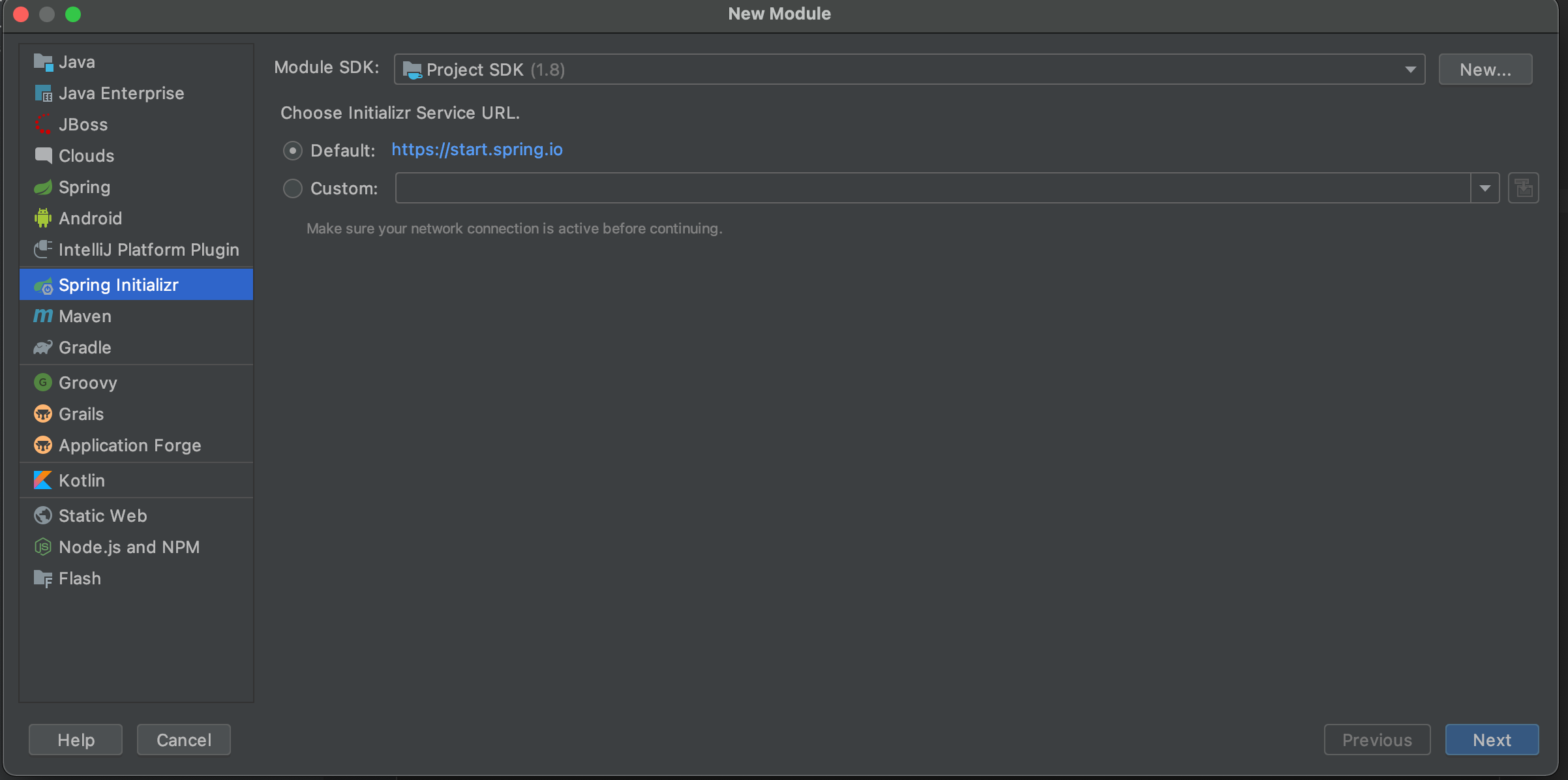Select Android in the module list
This screenshot has width=1568, height=780.
(136, 218)
